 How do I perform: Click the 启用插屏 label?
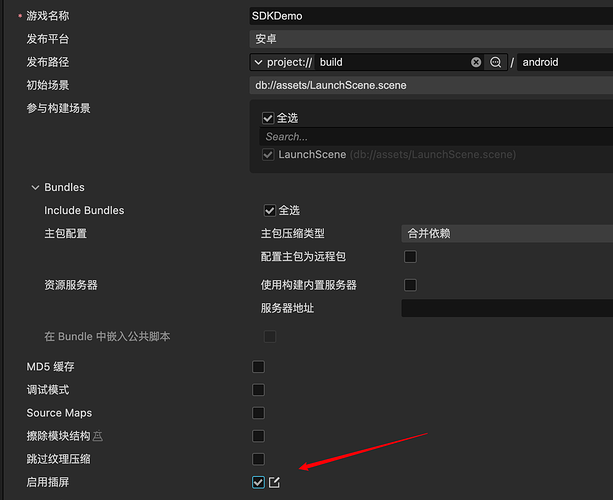point(48,482)
